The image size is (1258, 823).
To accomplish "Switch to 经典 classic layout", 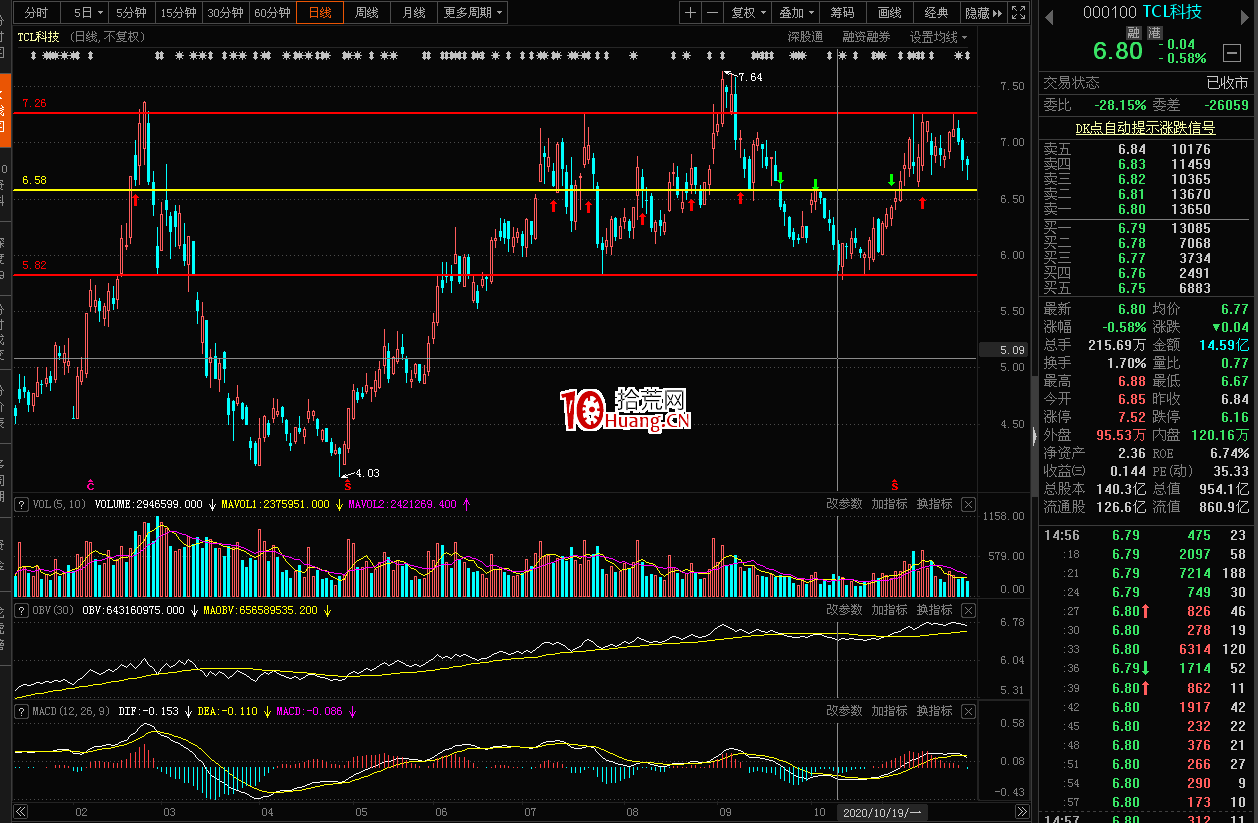I will click(x=936, y=13).
